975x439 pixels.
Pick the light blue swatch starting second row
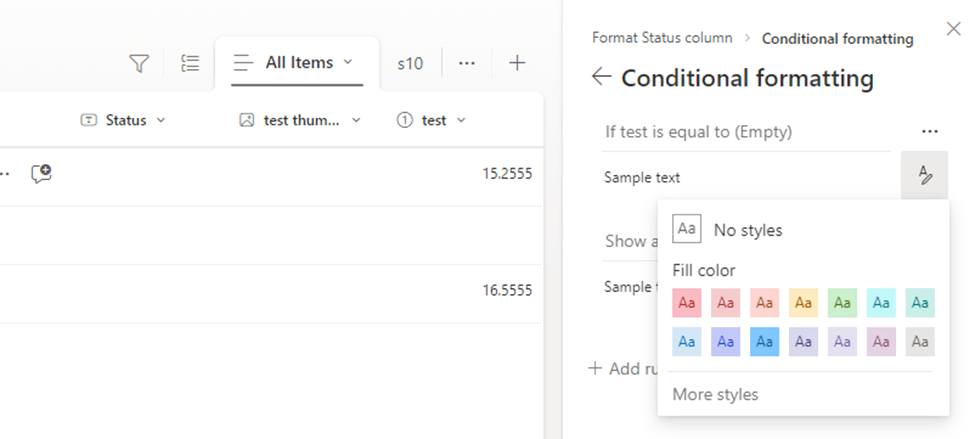(687, 341)
